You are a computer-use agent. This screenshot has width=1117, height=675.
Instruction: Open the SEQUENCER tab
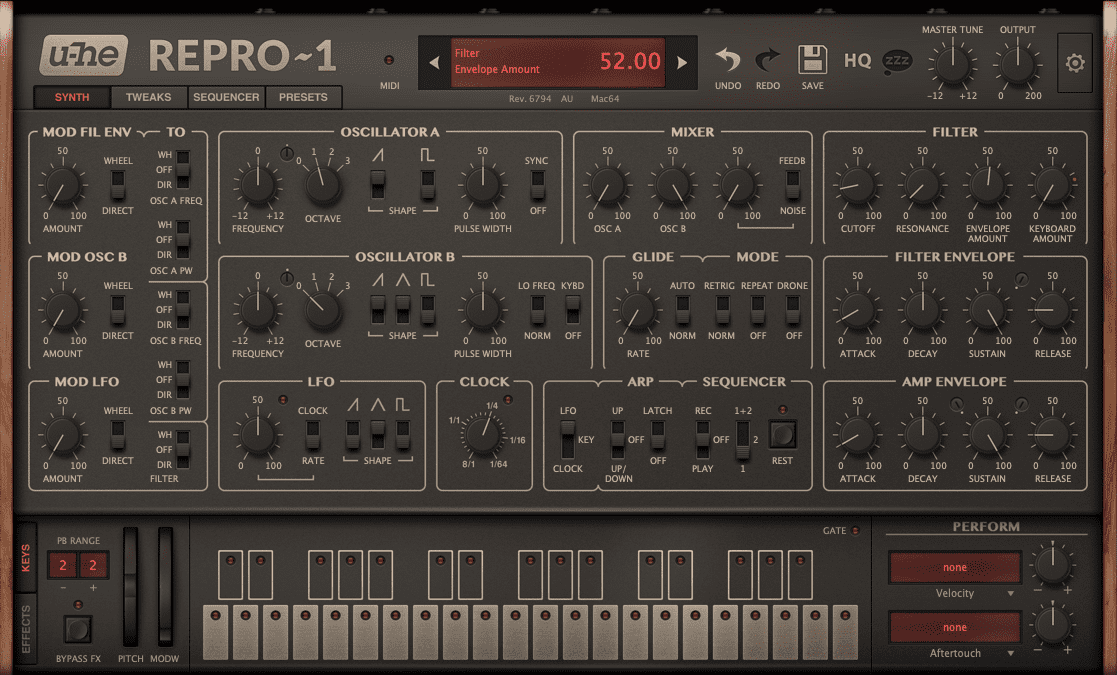[x=226, y=97]
